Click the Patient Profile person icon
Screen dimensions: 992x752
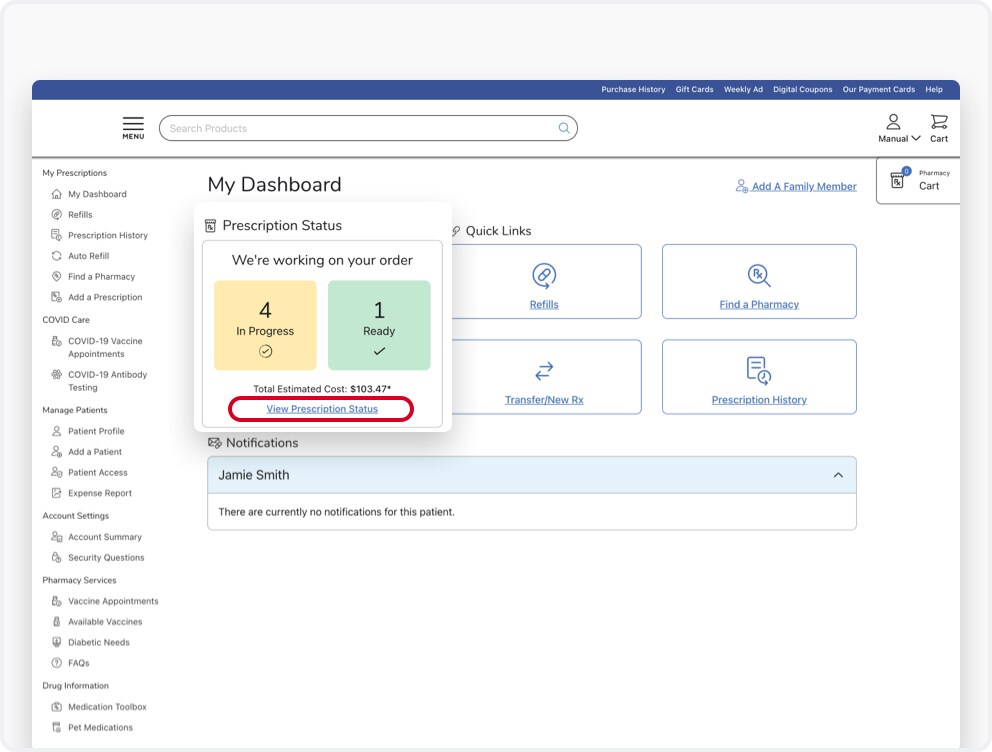(56, 431)
